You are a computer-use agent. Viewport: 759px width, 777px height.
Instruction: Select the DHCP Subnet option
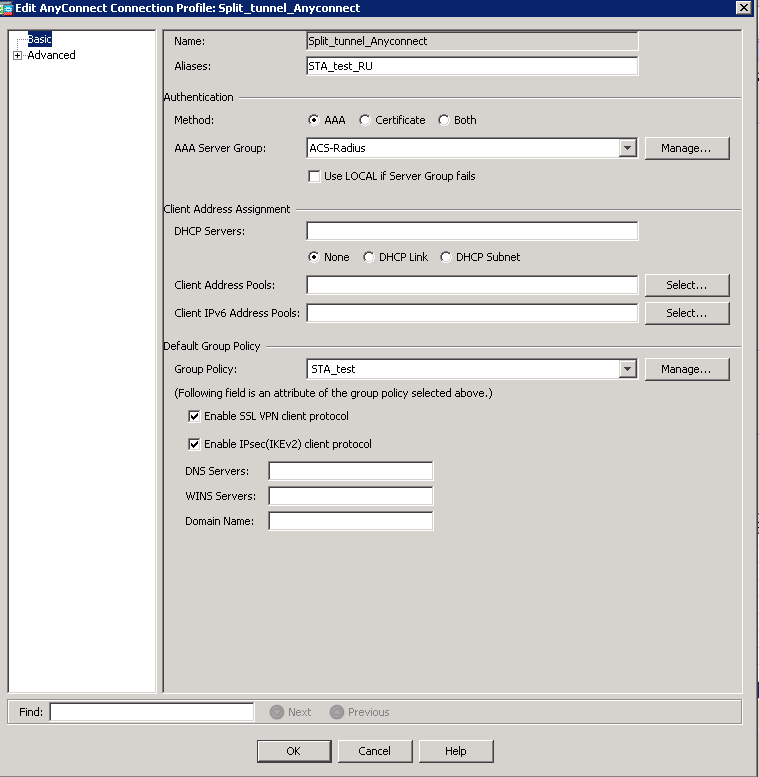(445, 257)
